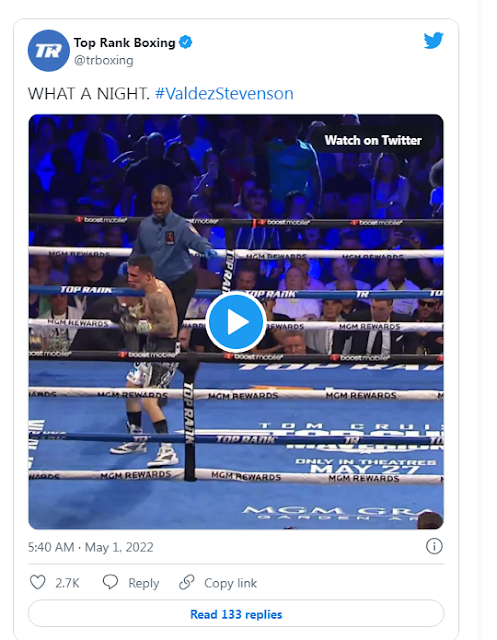Open the tweet info circle icon

point(434,546)
